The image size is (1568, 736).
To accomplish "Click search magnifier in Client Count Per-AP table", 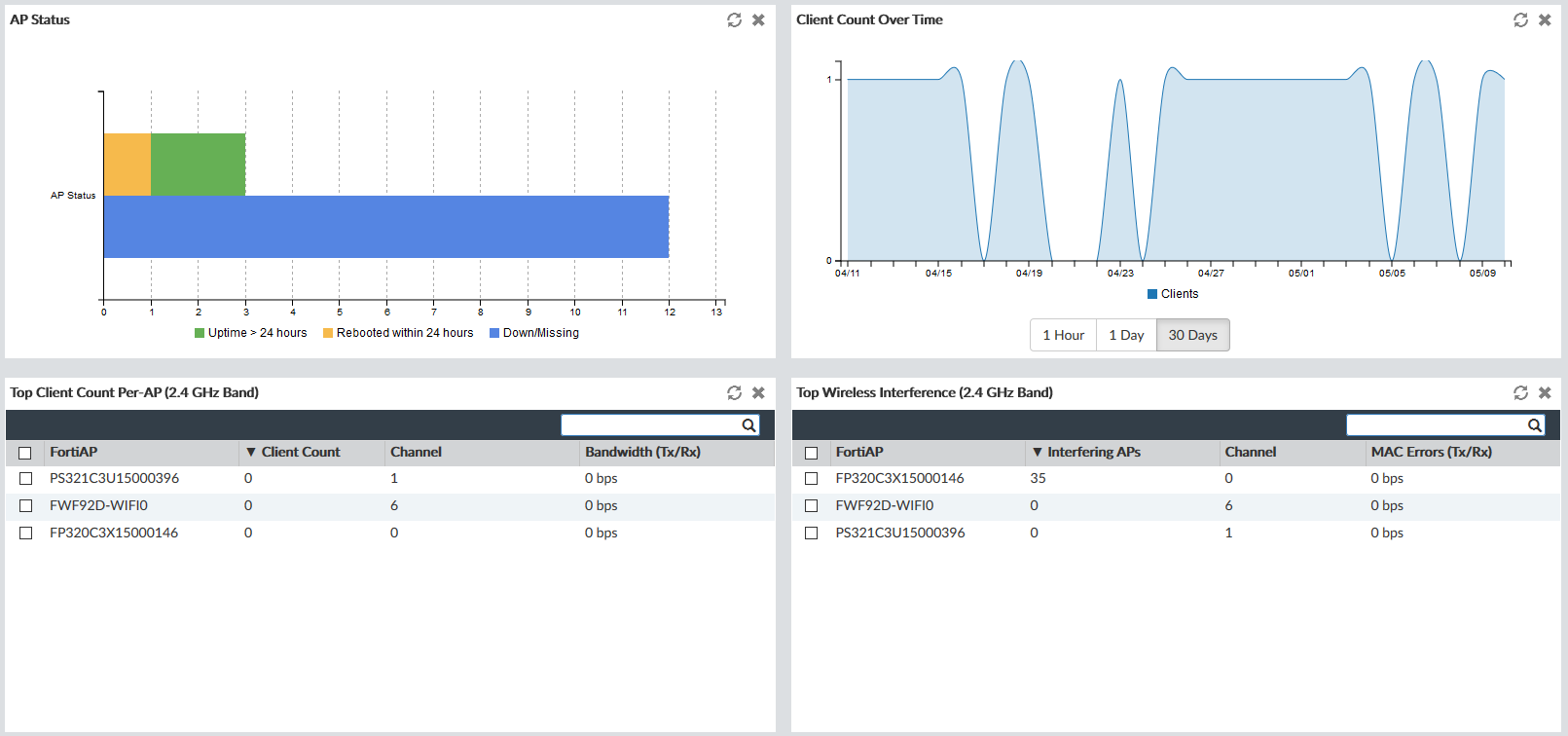I will pos(748,425).
